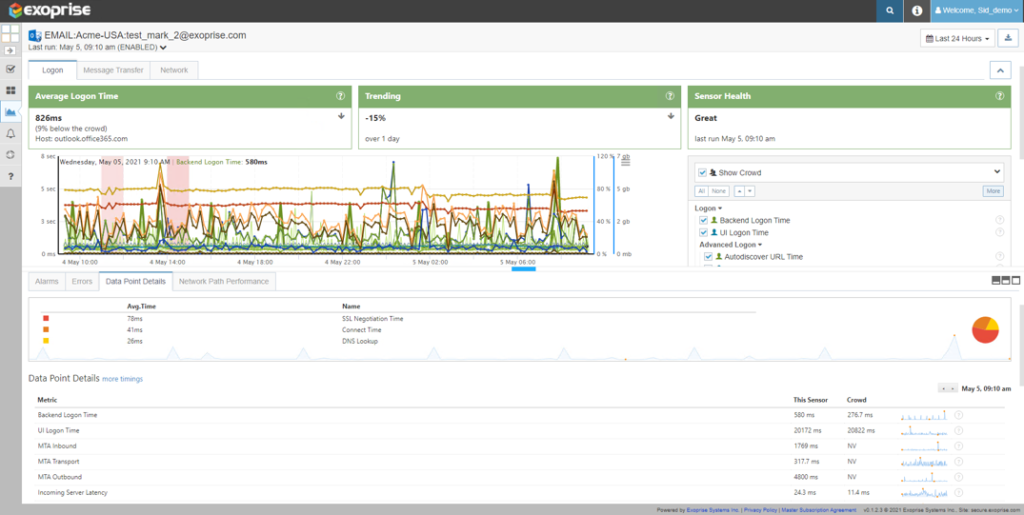Click the Exoprise logo

[x=50, y=10]
